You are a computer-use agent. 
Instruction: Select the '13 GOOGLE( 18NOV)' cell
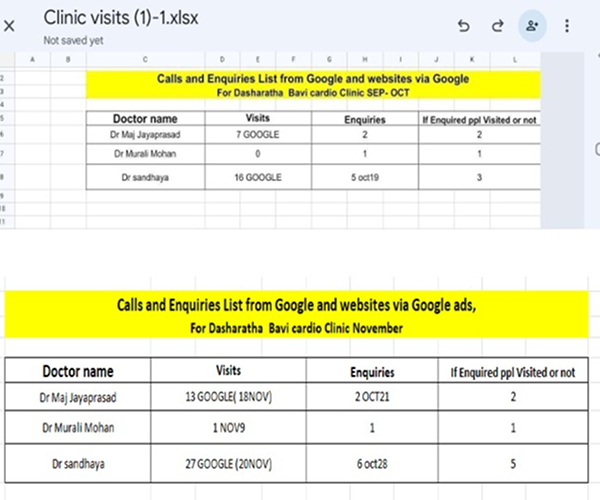click(228, 397)
